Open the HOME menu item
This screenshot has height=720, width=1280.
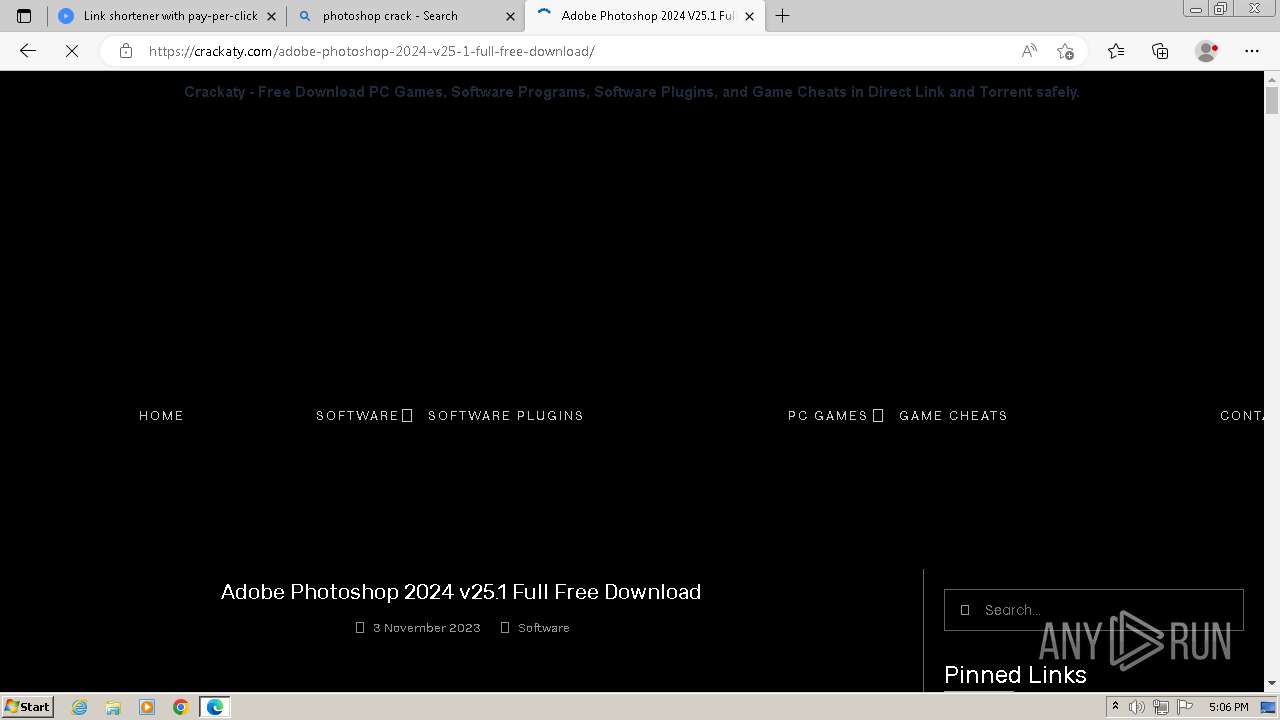tap(161, 415)
